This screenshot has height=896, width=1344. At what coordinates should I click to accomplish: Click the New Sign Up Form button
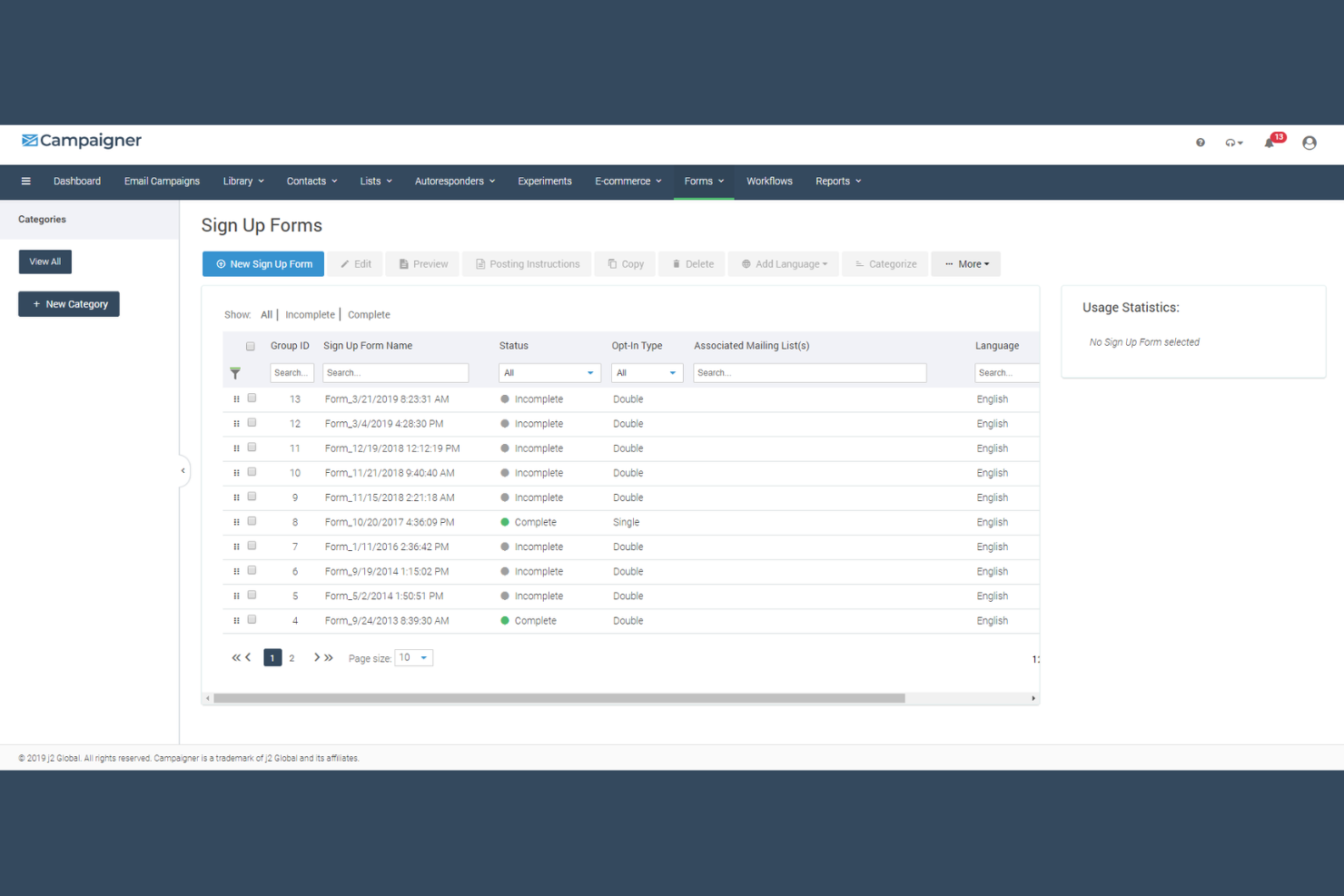263,264
